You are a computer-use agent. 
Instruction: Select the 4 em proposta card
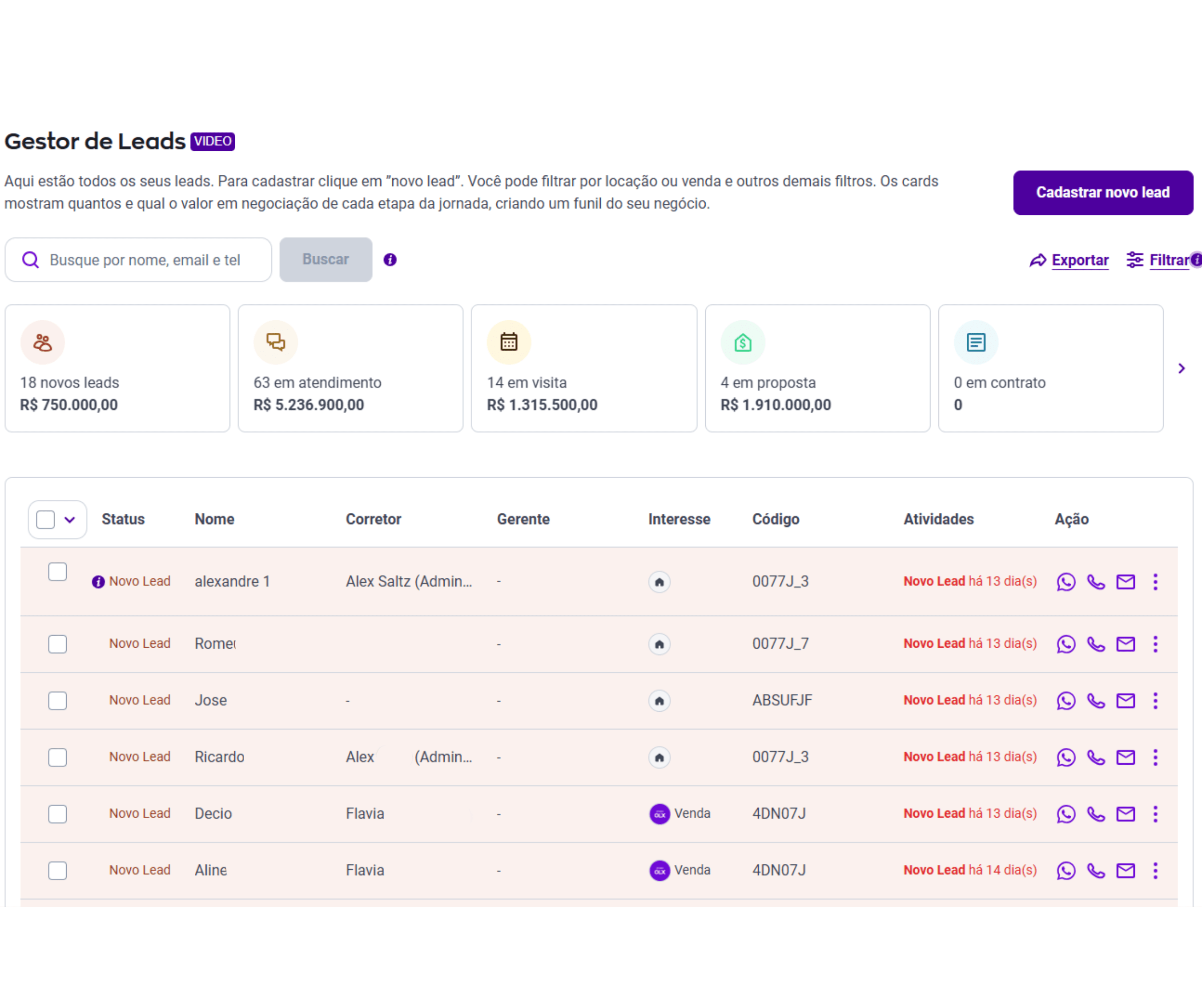pyautogui.click(x=817, y=368)
